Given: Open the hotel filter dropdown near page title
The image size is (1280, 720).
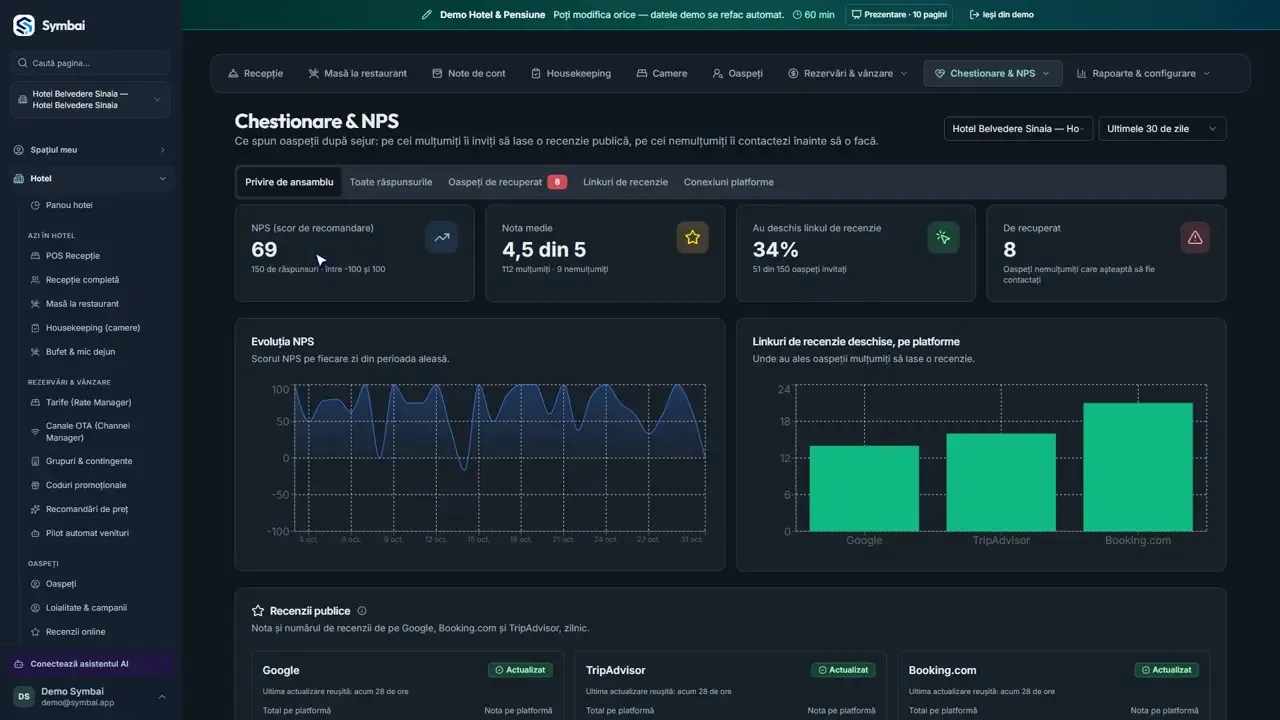Looking at the screenshot, I should click(x=1018, y=129).
